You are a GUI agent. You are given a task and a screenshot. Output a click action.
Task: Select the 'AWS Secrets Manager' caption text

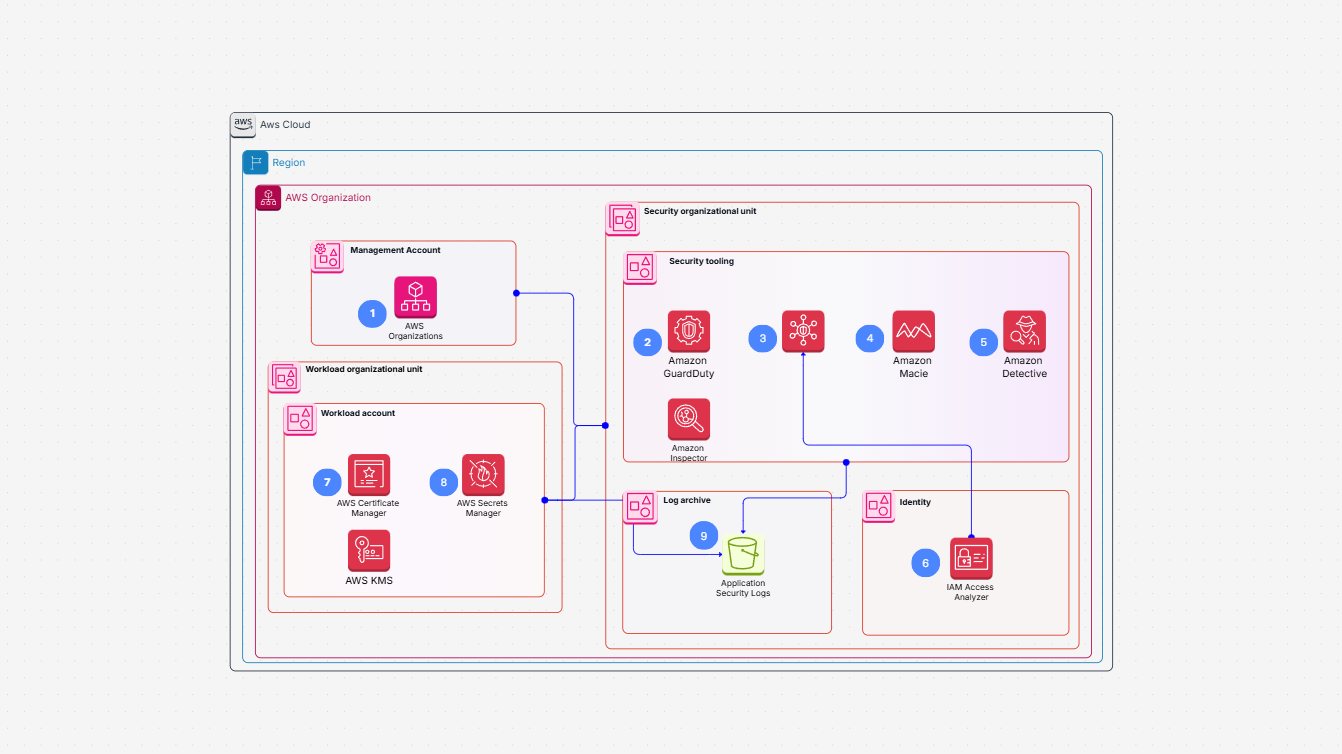pos(483,508)
